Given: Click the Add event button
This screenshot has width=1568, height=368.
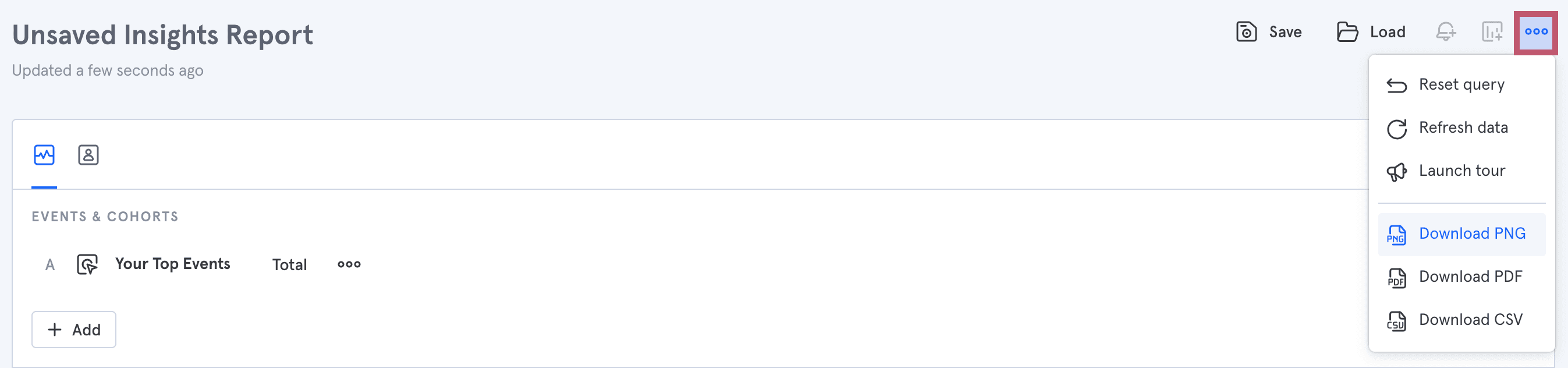Looking at the screenshot, I should (74, 330).
